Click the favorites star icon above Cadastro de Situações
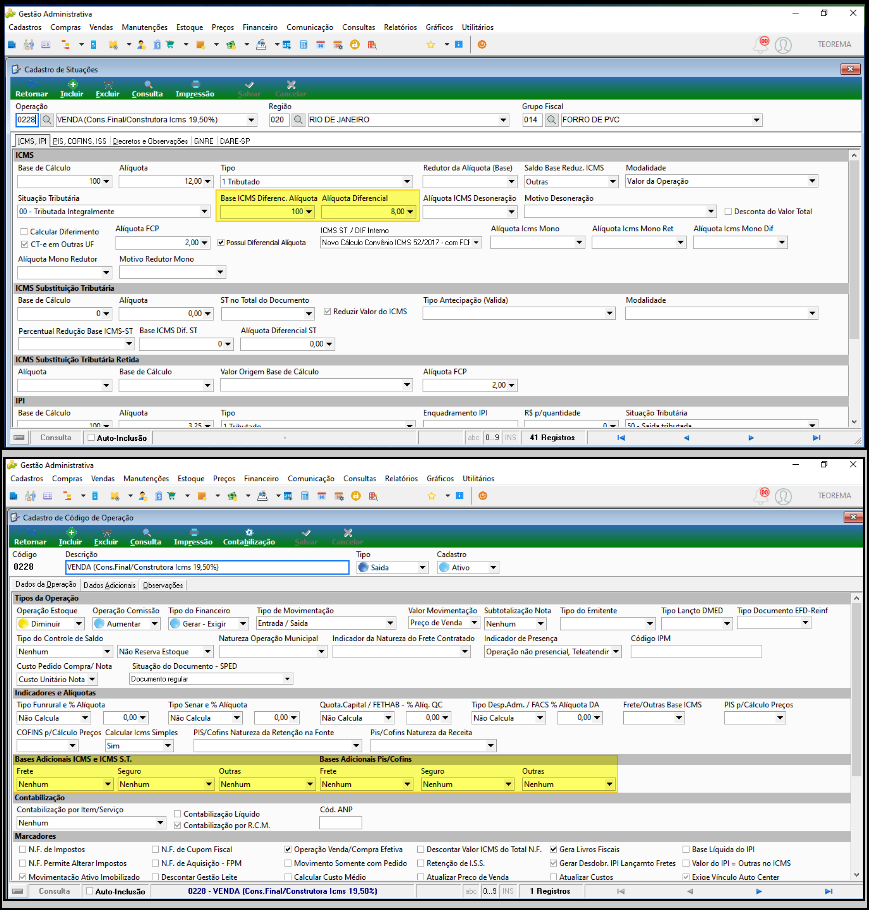Screen dimensions: 869x910 [431, 45]
